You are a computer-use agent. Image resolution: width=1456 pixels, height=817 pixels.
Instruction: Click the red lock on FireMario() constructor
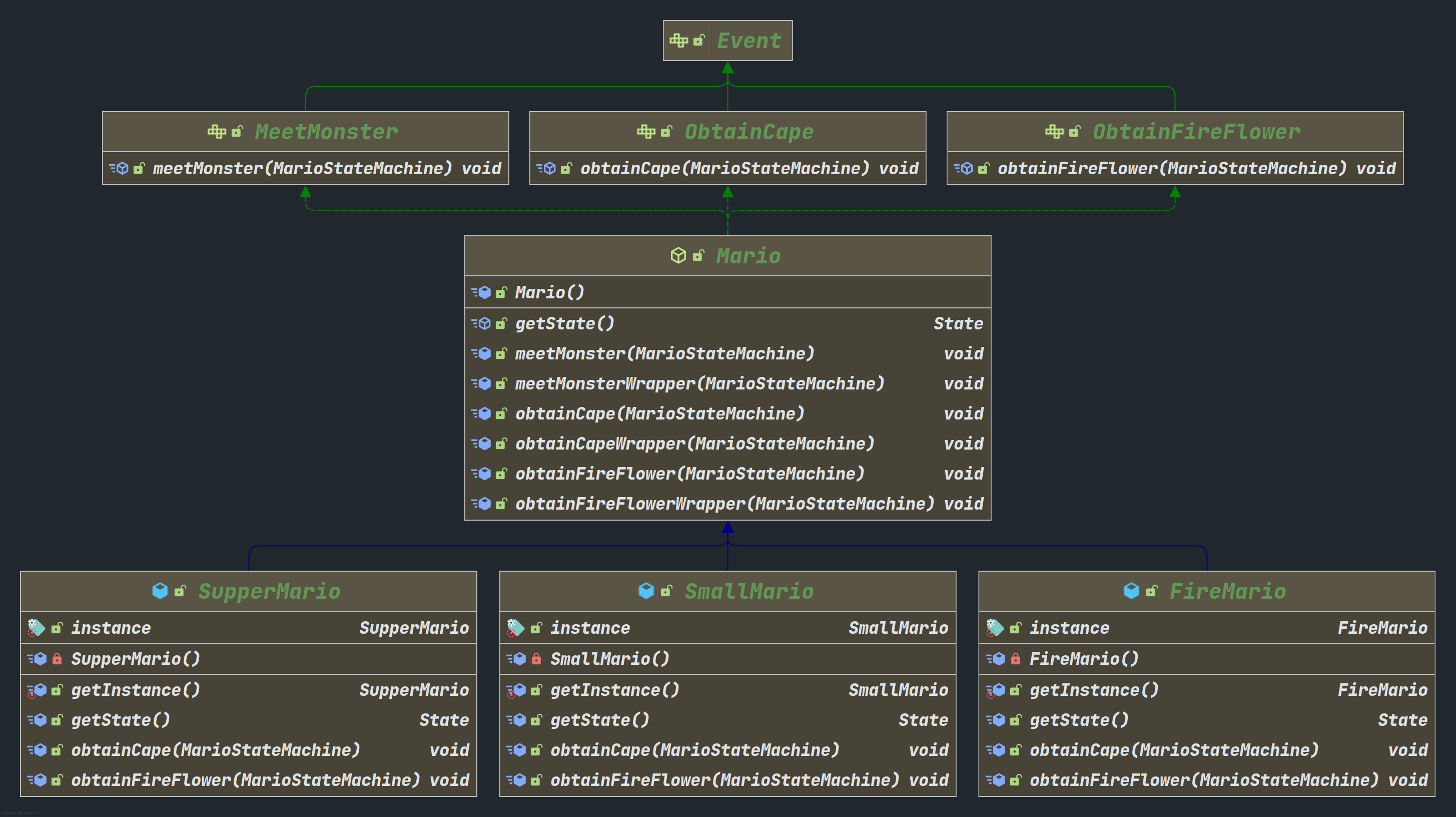pyautogui.click(x=1016, y=659)
